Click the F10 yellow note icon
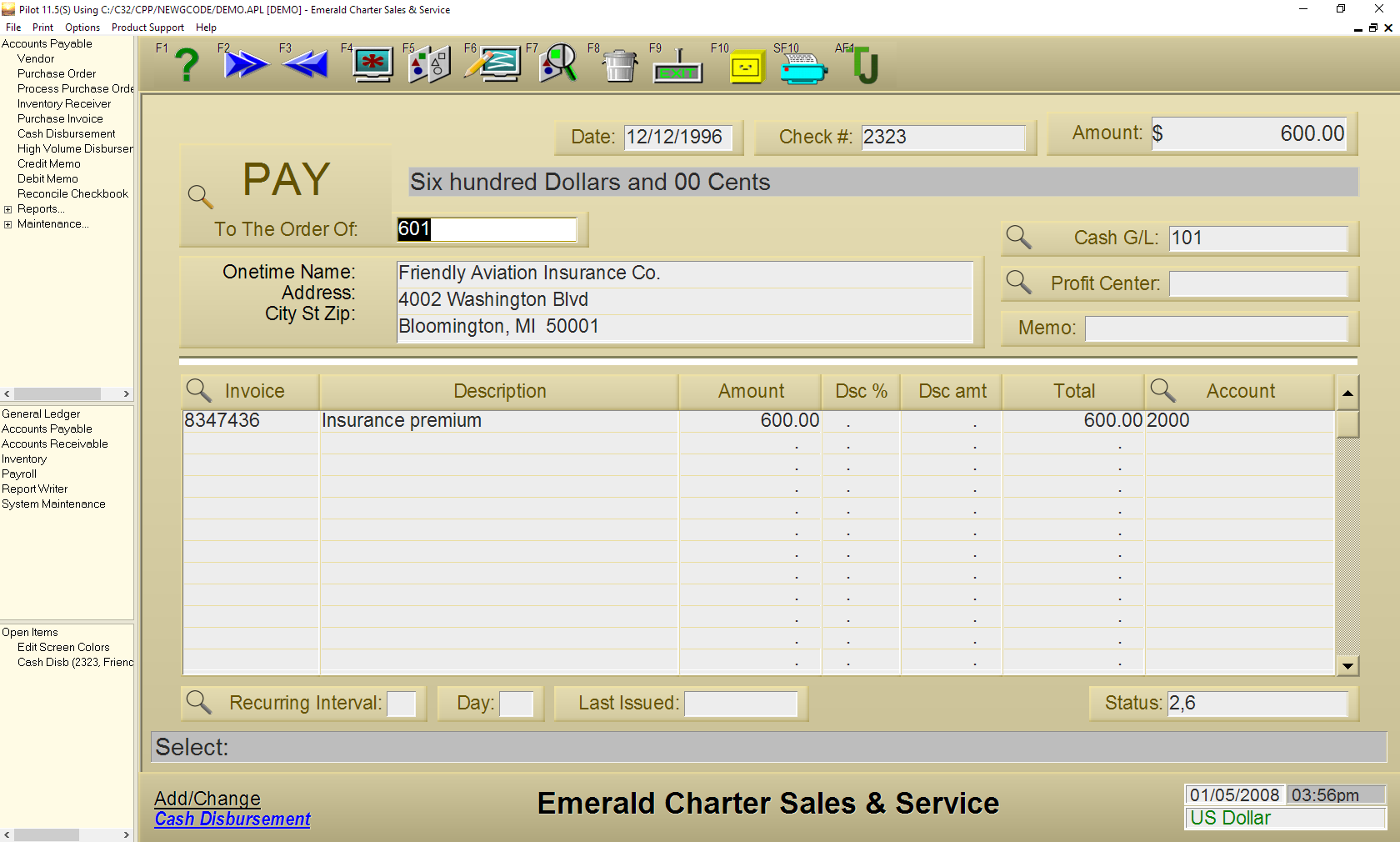Image resolution: width=1400 pixels, height=842 pixels. [x=746, y=67]
